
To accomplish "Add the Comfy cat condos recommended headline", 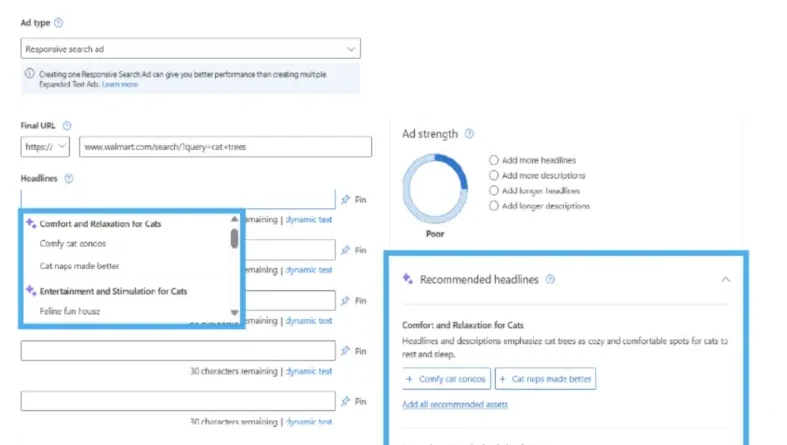I will coord(446,379).
